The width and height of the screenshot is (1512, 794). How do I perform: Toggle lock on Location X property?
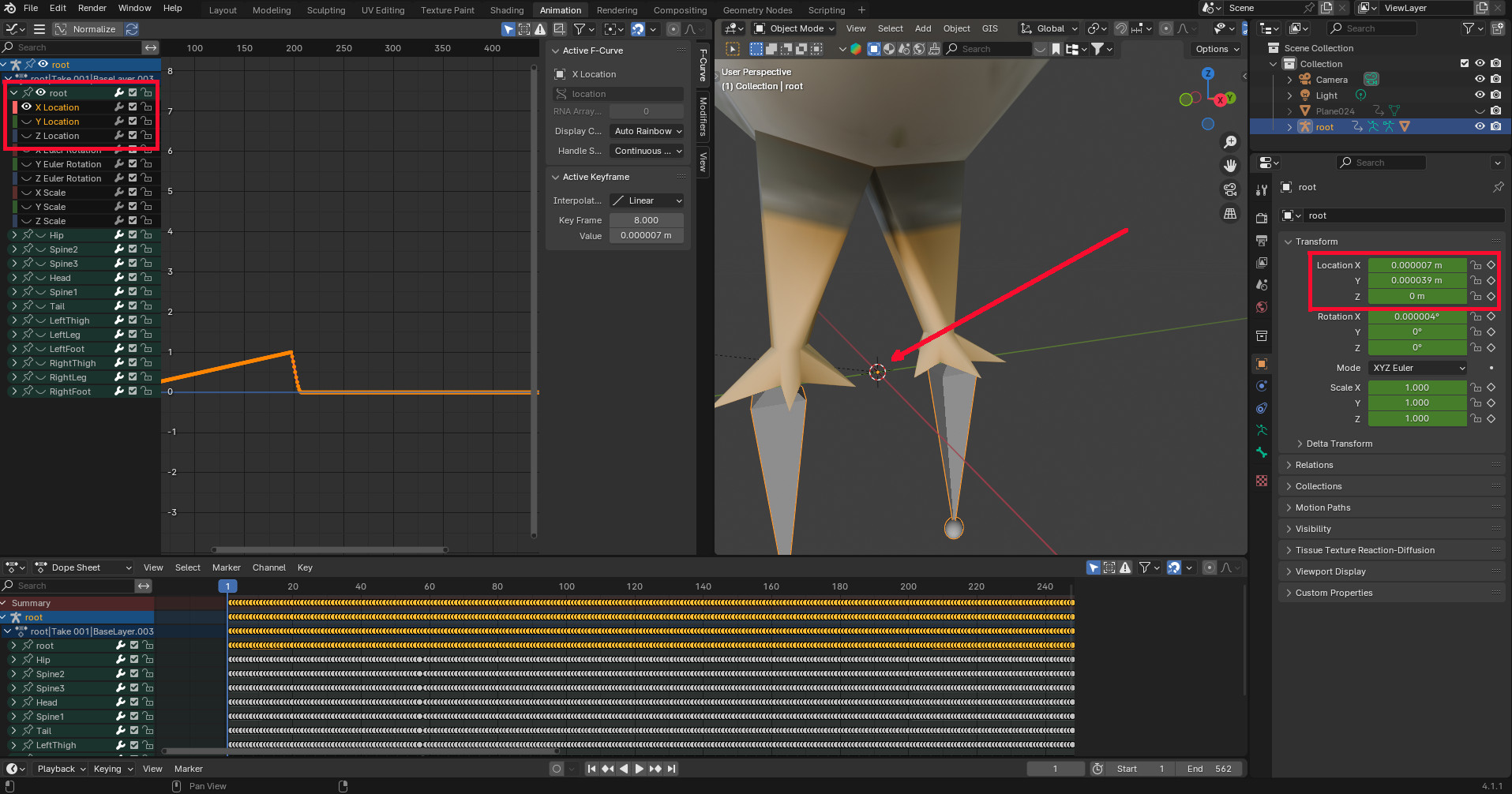click(x=1476, y=265)
